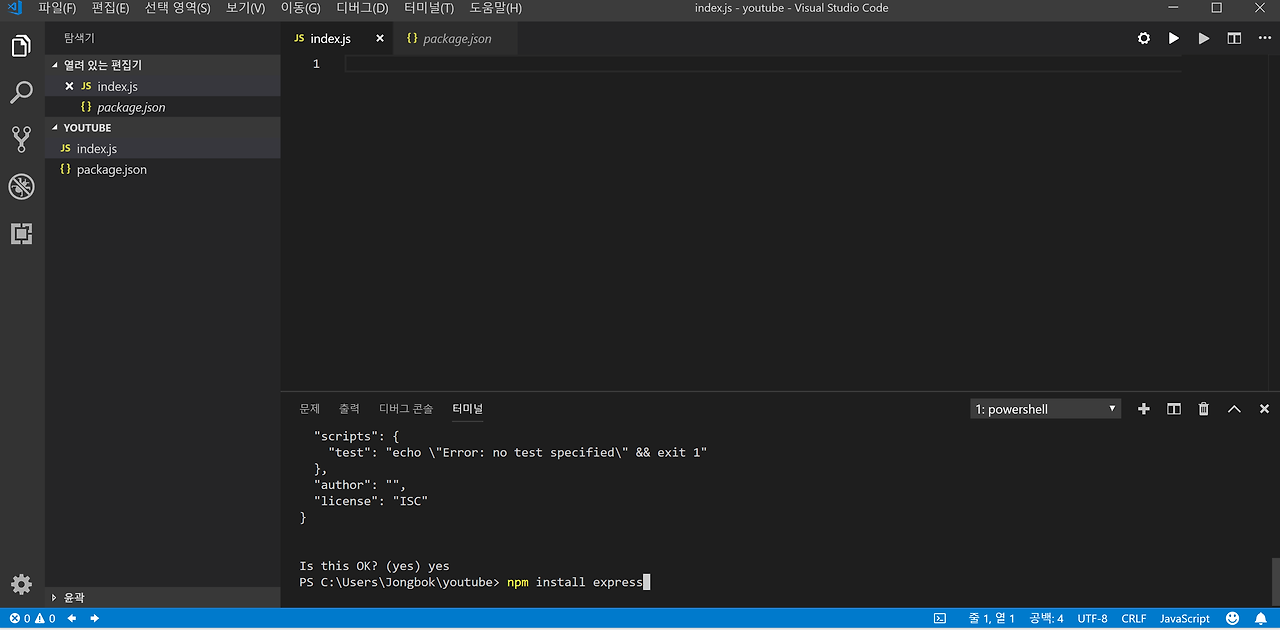The image size is (1280, 630).
Task: Open the Explorer view in activity bar
Action: [x=21, y=46]
